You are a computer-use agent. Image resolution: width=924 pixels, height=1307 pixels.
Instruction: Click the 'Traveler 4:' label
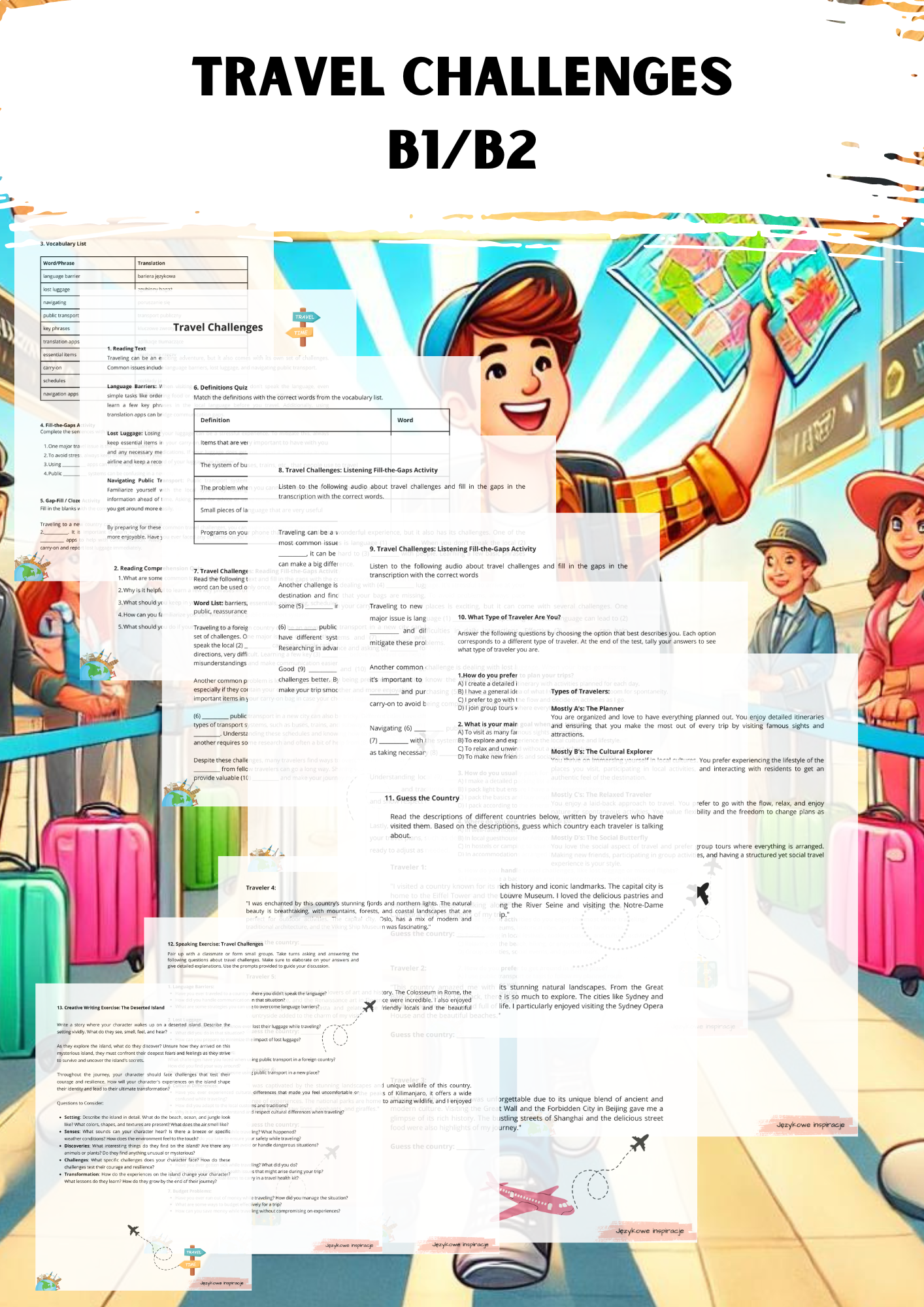261,887
